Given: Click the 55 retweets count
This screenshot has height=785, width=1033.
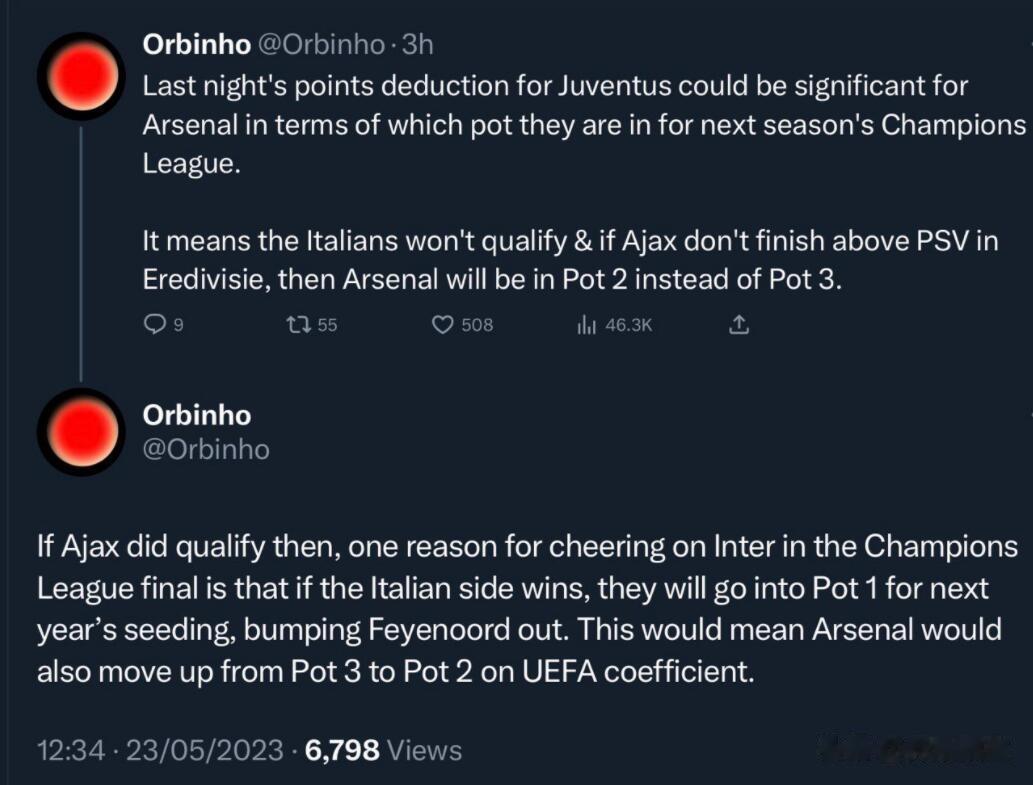Looking at the screenshot, I should 327,325.
